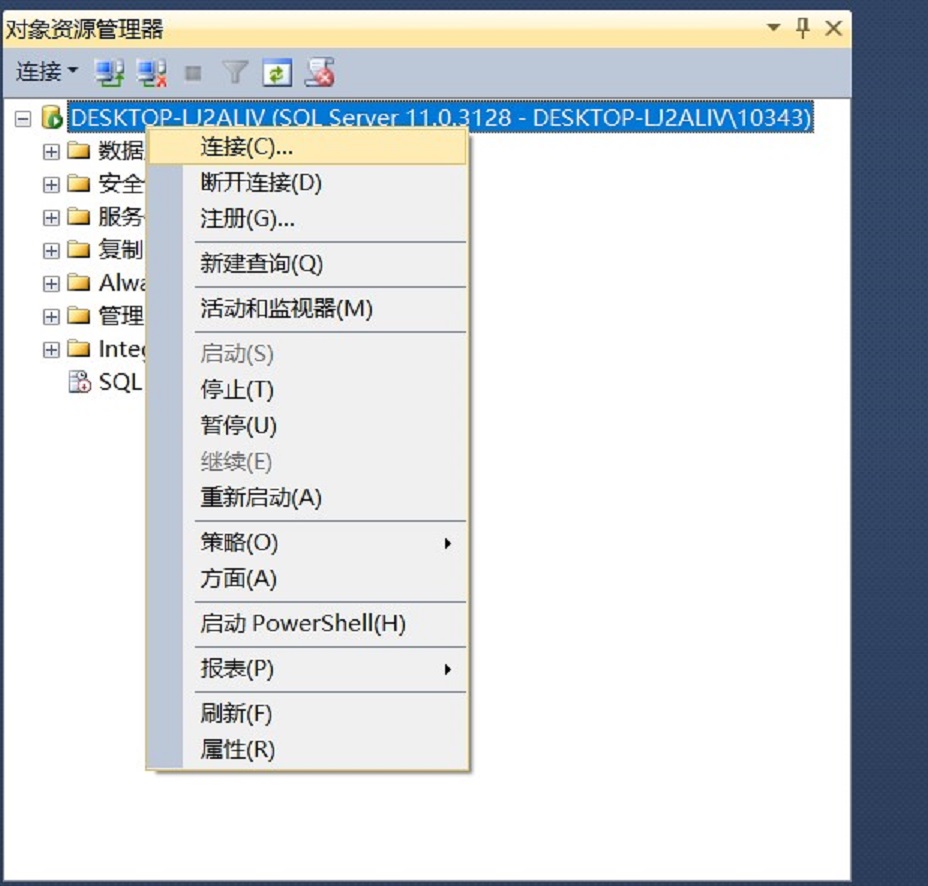
Task: Click the 管理 folder icon
Action: [78, 315]
